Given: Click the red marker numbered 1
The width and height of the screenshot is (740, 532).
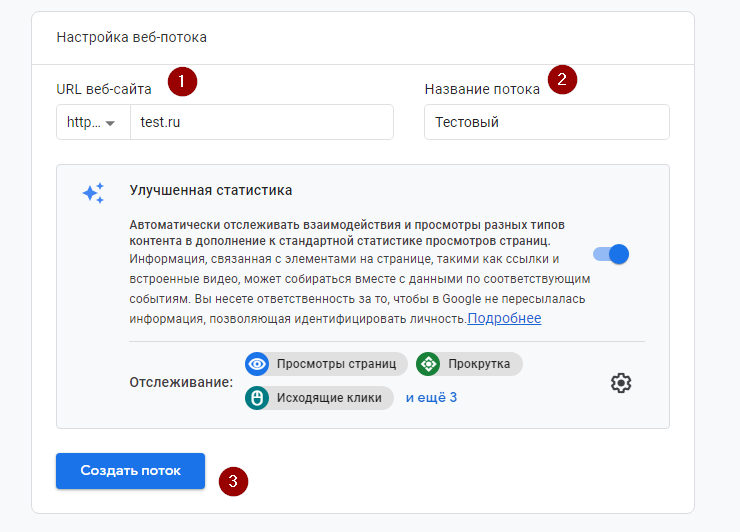Looking at the screenshot, I should point(181,82).
